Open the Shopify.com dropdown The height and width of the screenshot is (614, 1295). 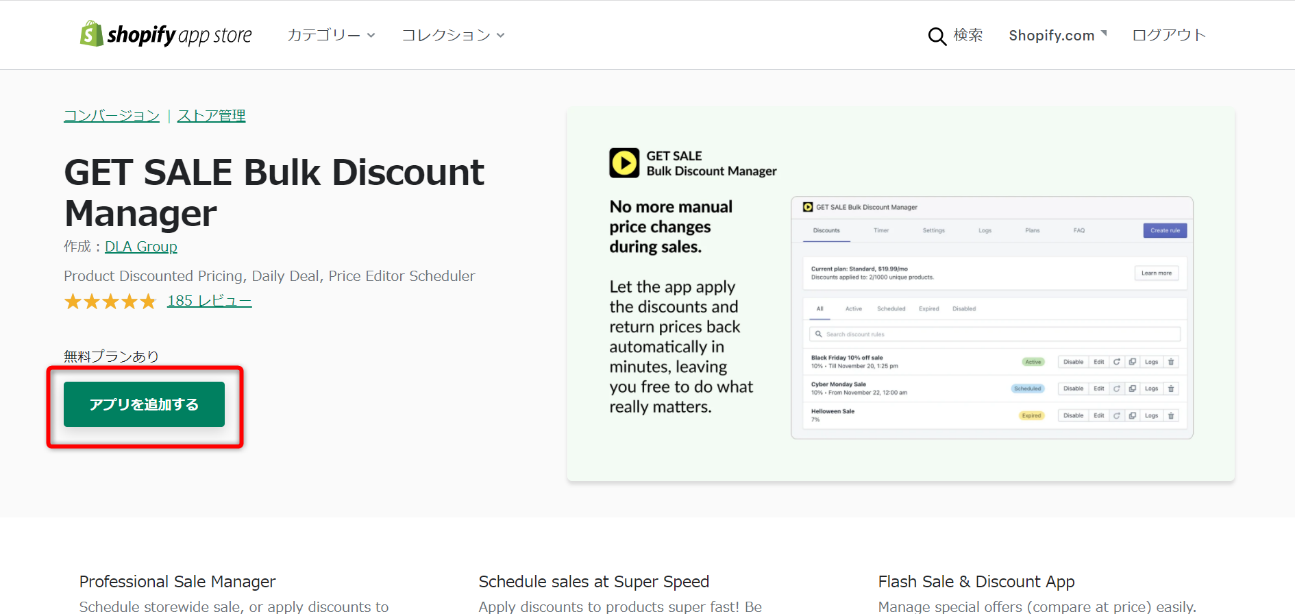click(x=1058, y=35)
